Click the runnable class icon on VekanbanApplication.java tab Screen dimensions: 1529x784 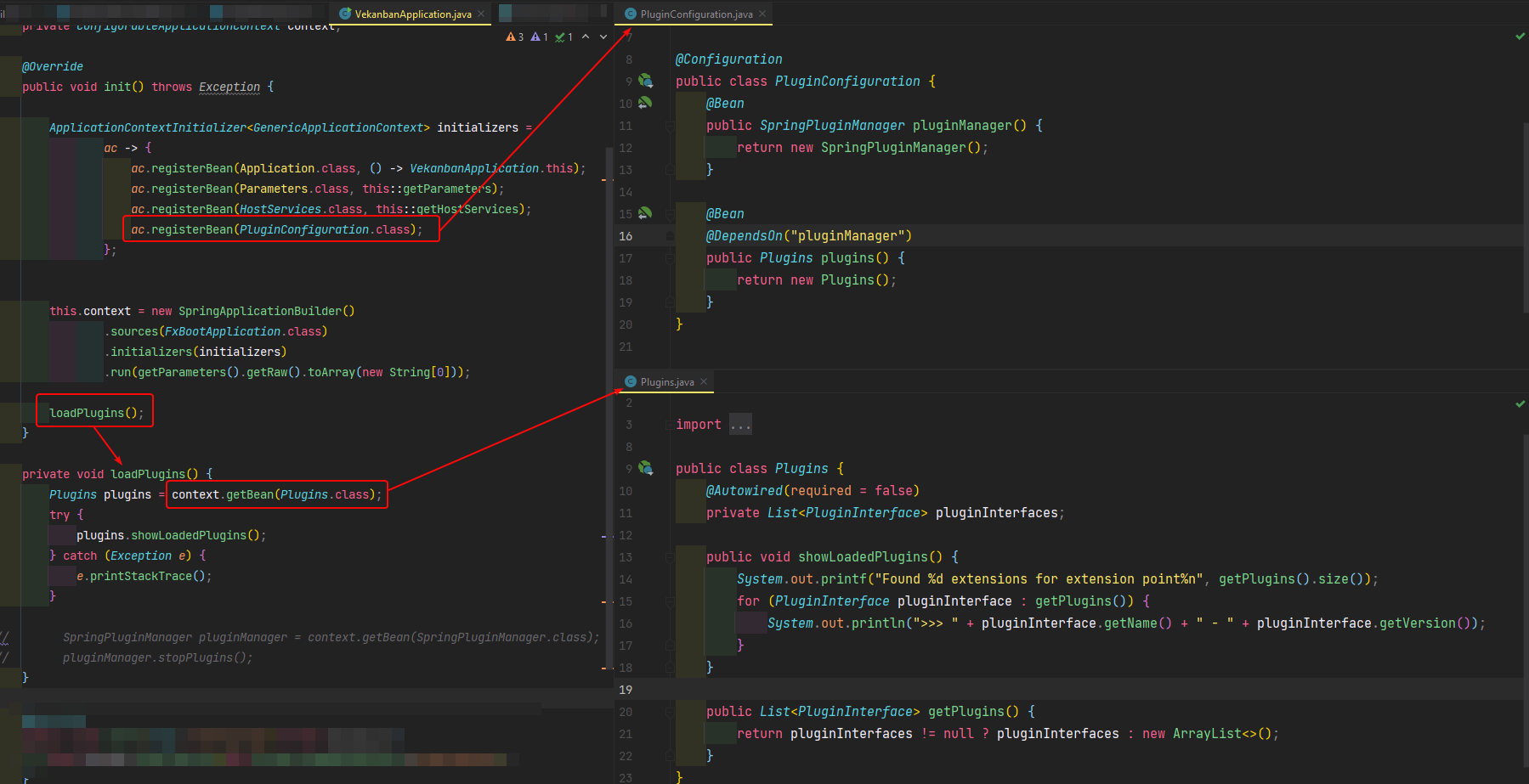(345, 14)
